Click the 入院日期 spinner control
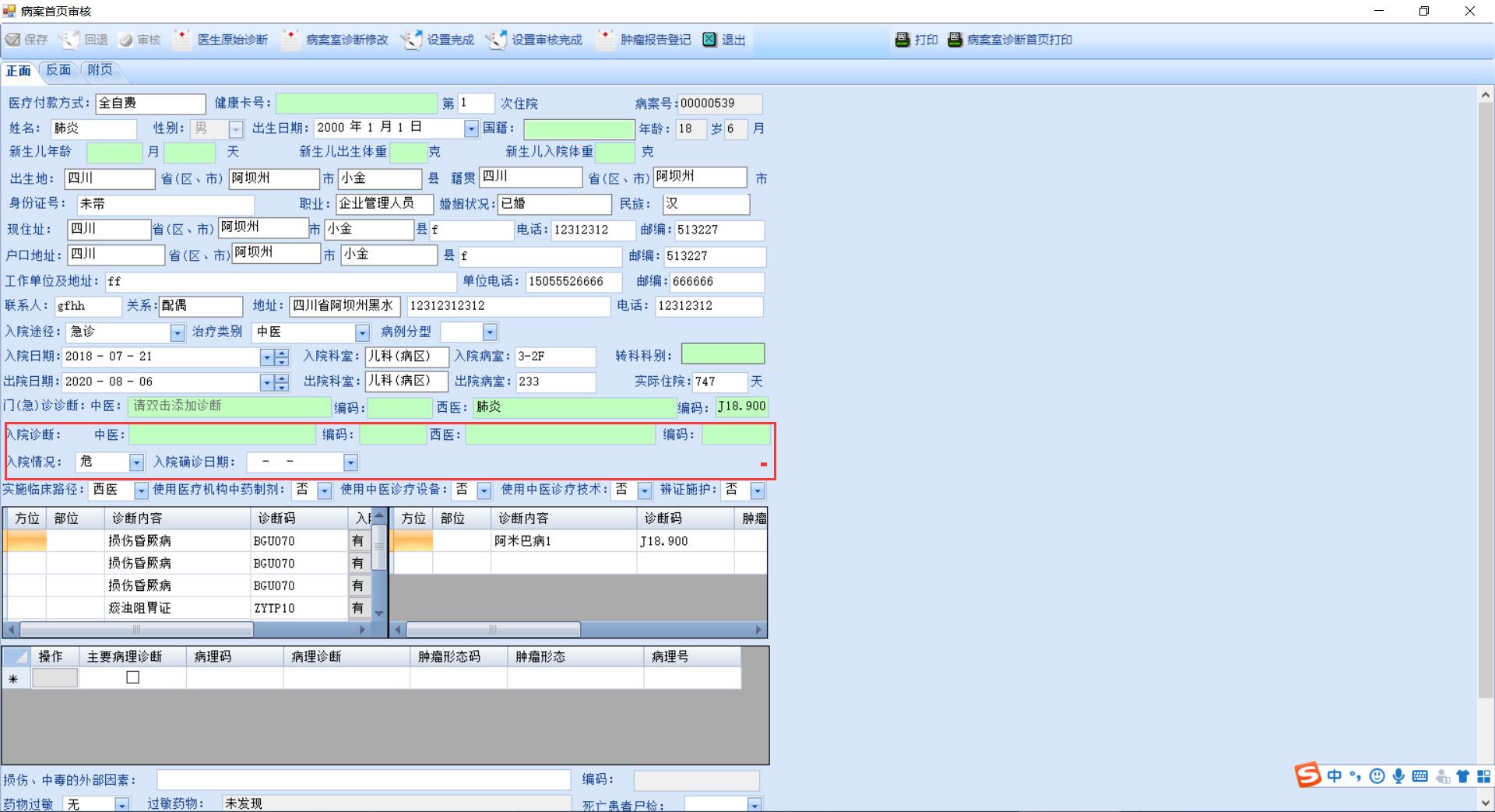The width and height of the screenshot is (1495, 812). 282,357
